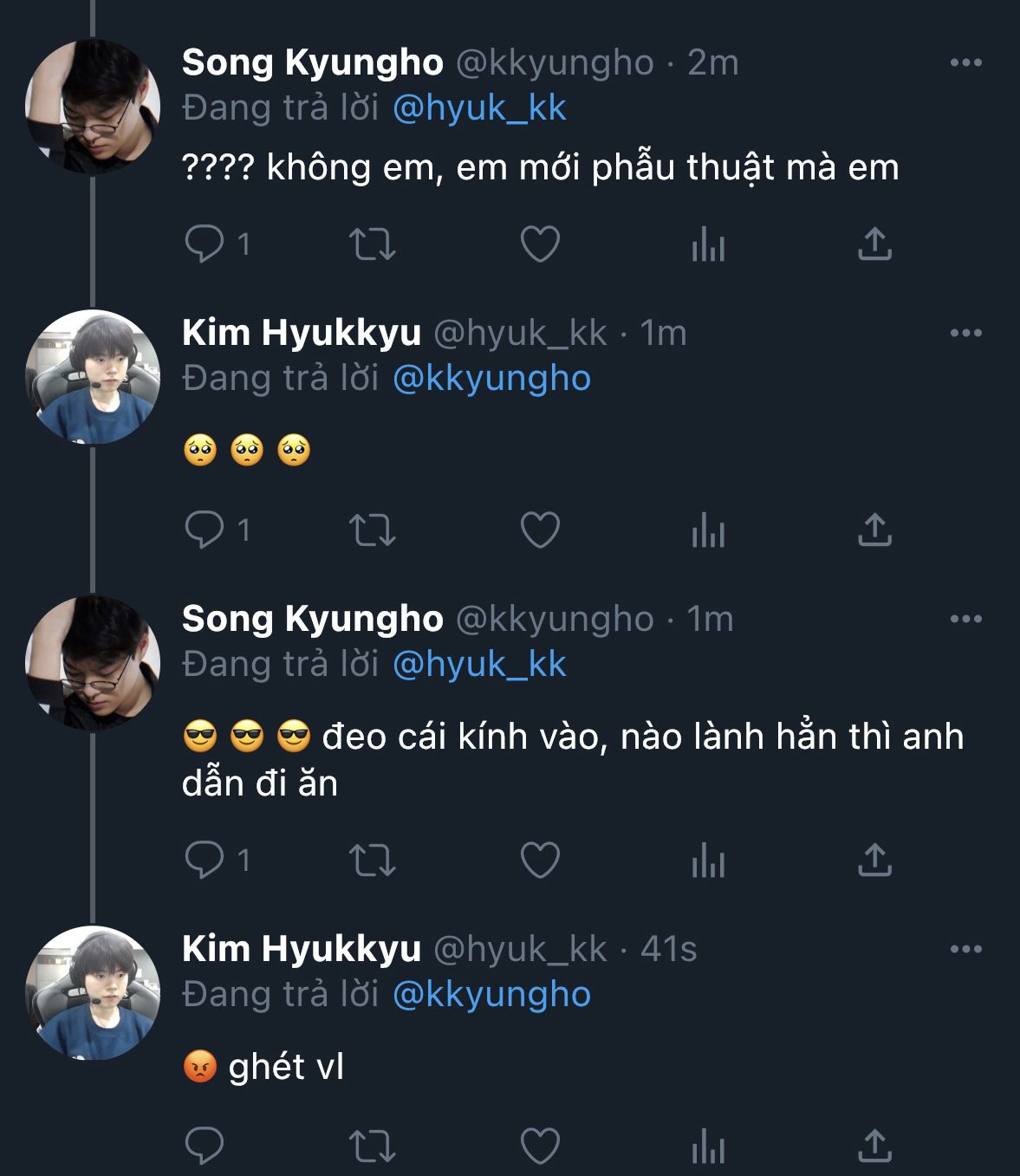
Task: Like the 'đeo cái kính vào' tweet
Action: [x=540, y=860]
